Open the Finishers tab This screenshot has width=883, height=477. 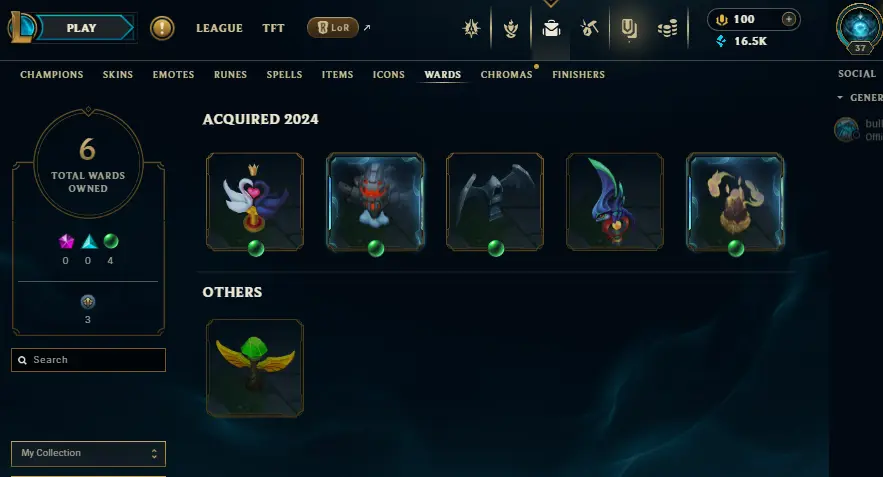pyautogui.click(x=578, y=74)
